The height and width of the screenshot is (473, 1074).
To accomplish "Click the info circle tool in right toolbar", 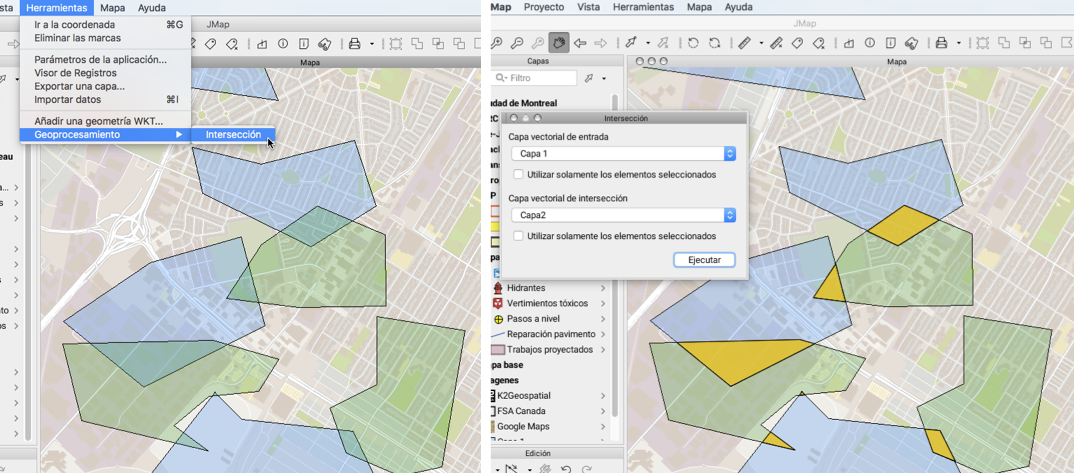I will click(x=870, y=43).
